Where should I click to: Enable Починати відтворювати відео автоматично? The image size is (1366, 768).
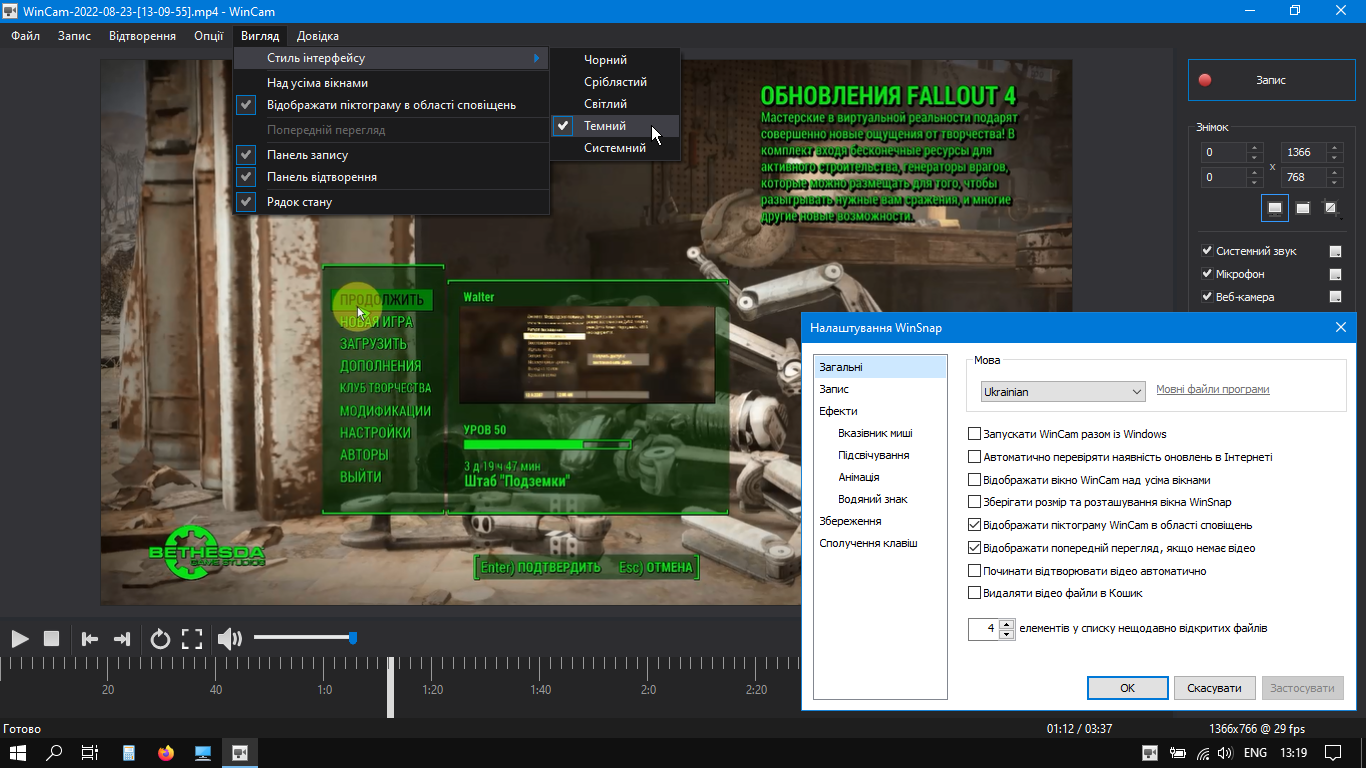pos(974,571)
